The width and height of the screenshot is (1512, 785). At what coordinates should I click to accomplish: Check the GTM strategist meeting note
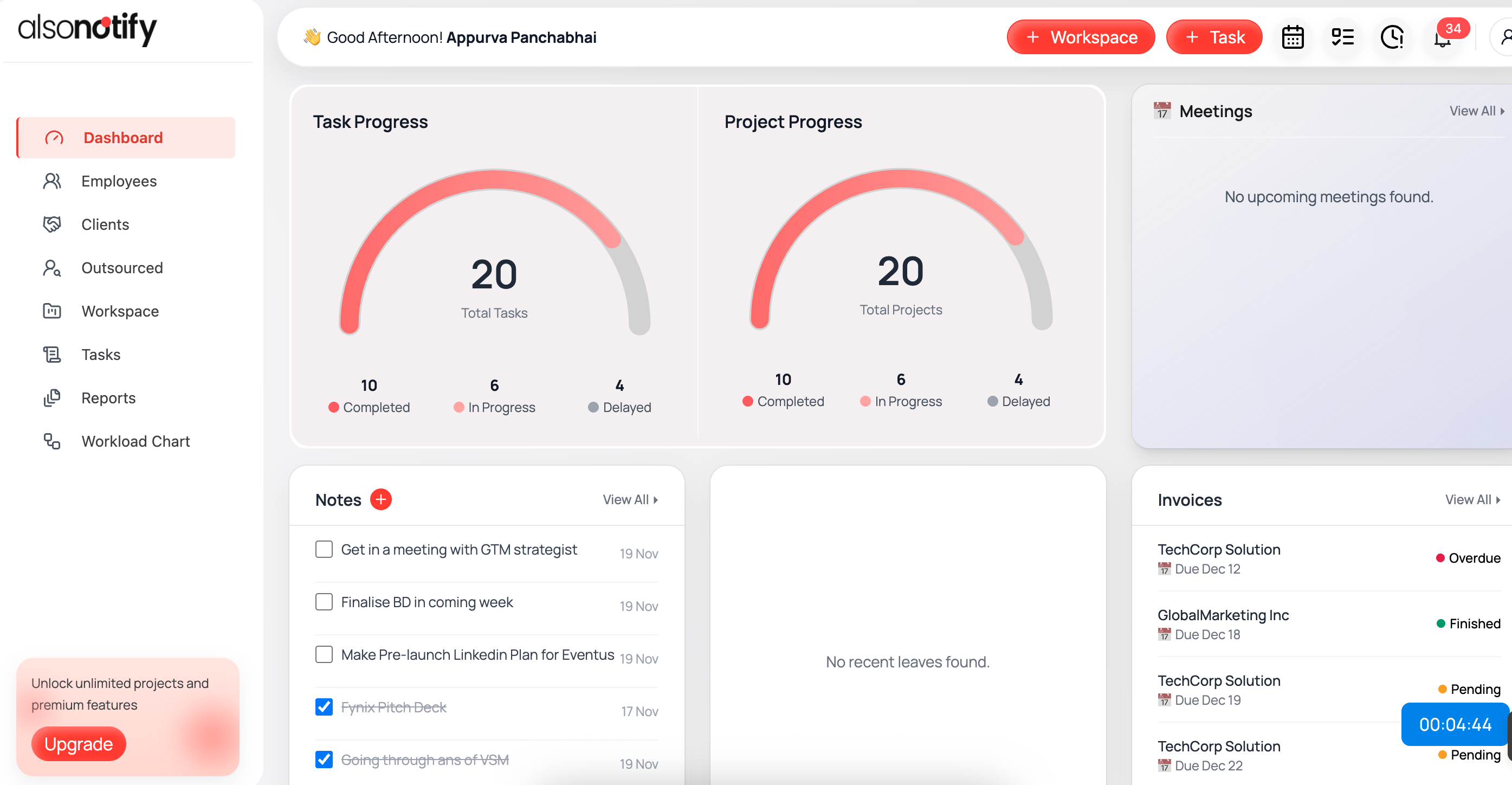[324, 550]
